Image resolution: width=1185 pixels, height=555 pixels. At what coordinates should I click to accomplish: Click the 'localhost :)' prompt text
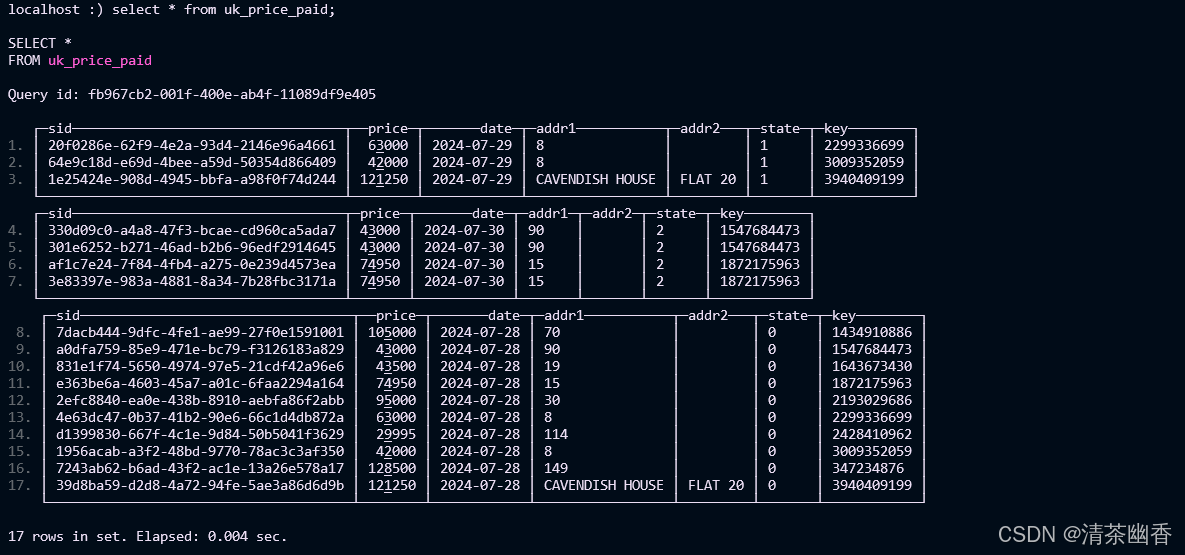point(56,10)
